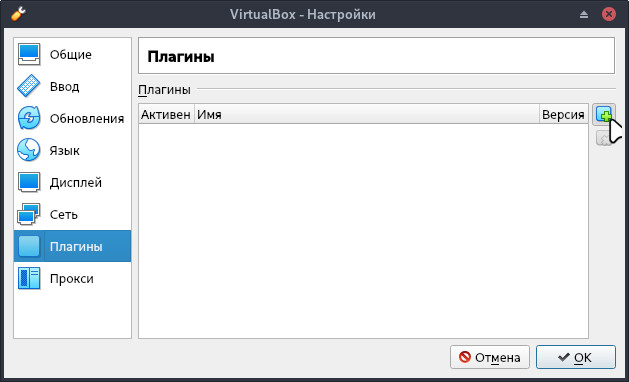The width and height of the screenshot is (629, 382).
Task: Click the Отмена button
Action: (x=490, y=357)
